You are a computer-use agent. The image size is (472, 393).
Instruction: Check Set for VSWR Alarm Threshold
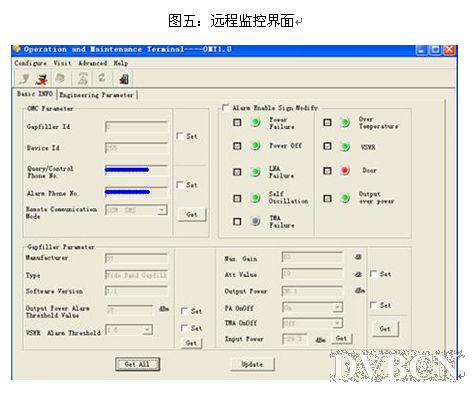click(184, 328)
